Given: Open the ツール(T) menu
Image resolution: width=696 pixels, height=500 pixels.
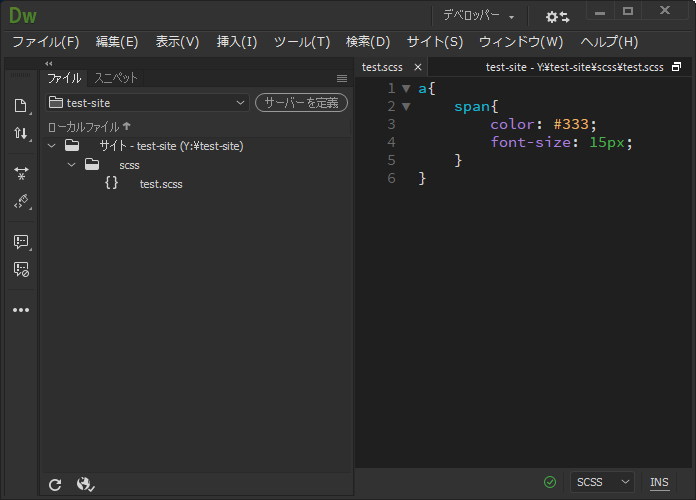Looking at the screenshot, I should coord(302,42).
